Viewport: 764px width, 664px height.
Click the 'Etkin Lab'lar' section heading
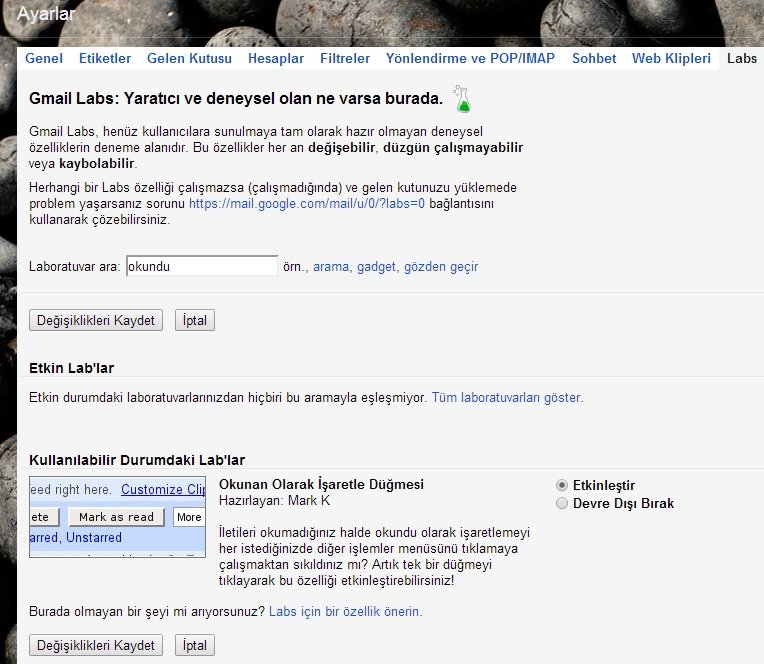point(71,368)
